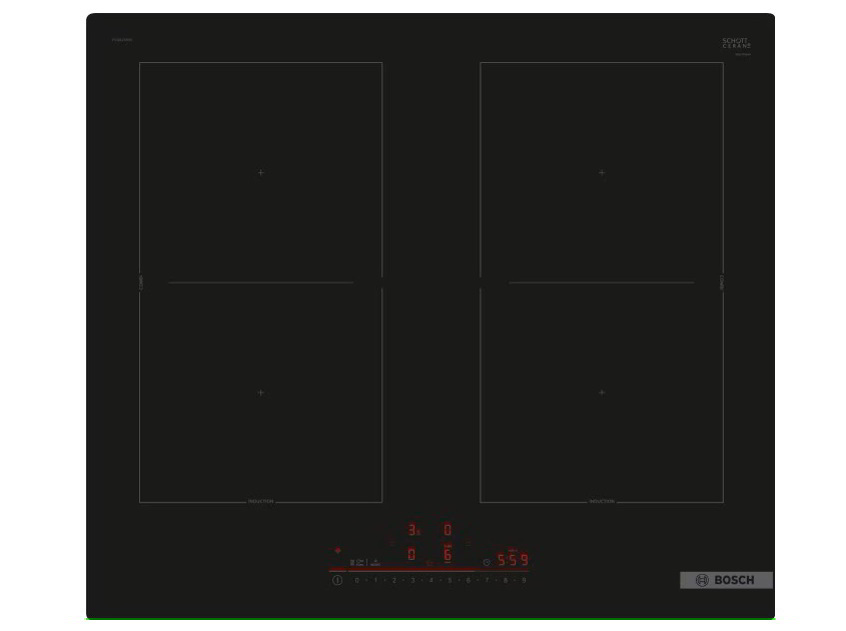
Task: Click rear-right cooking zone center cross
Action: click(x=602, y=173)
